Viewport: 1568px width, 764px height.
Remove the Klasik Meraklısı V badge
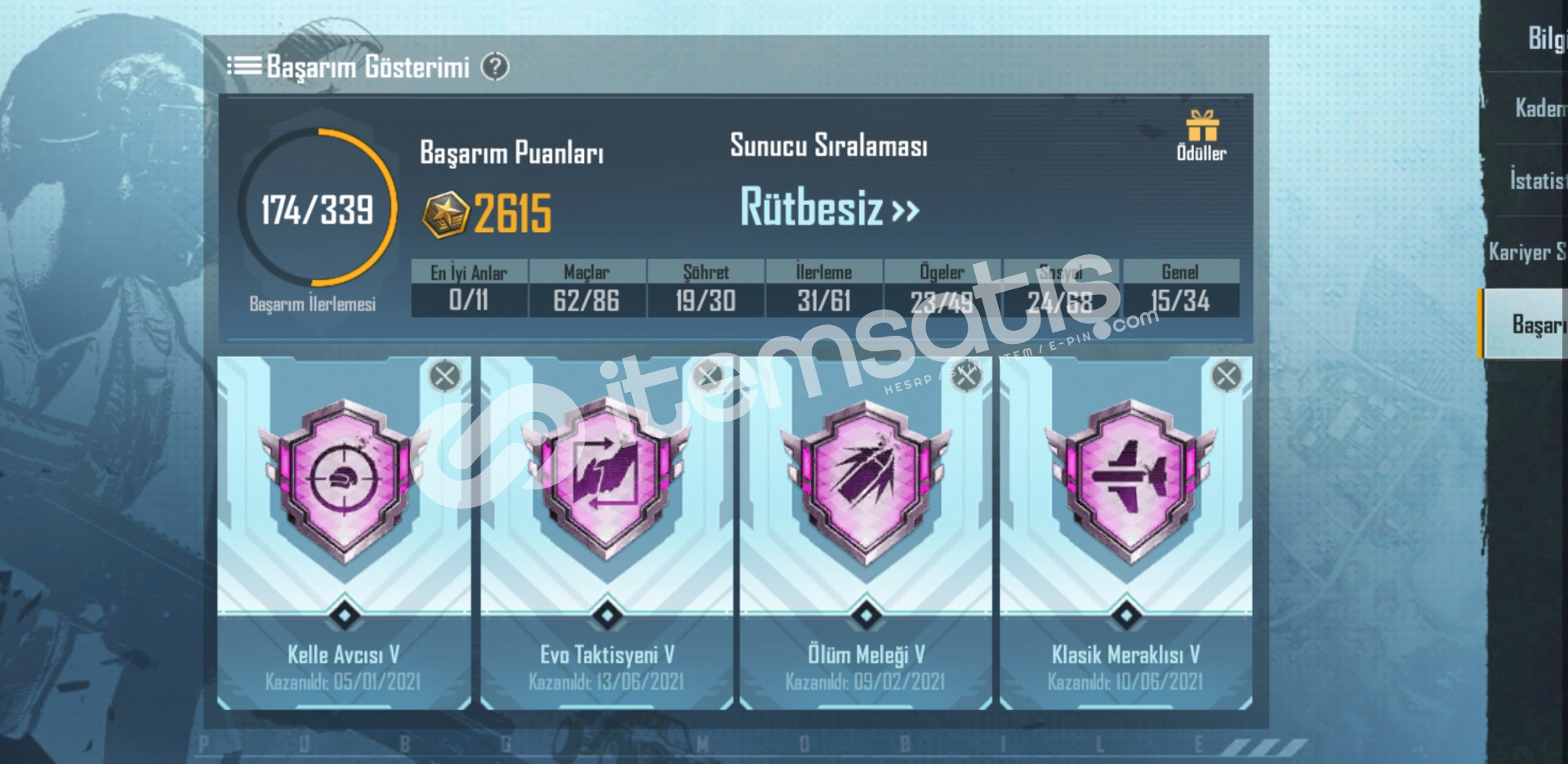click(1226, 376)
